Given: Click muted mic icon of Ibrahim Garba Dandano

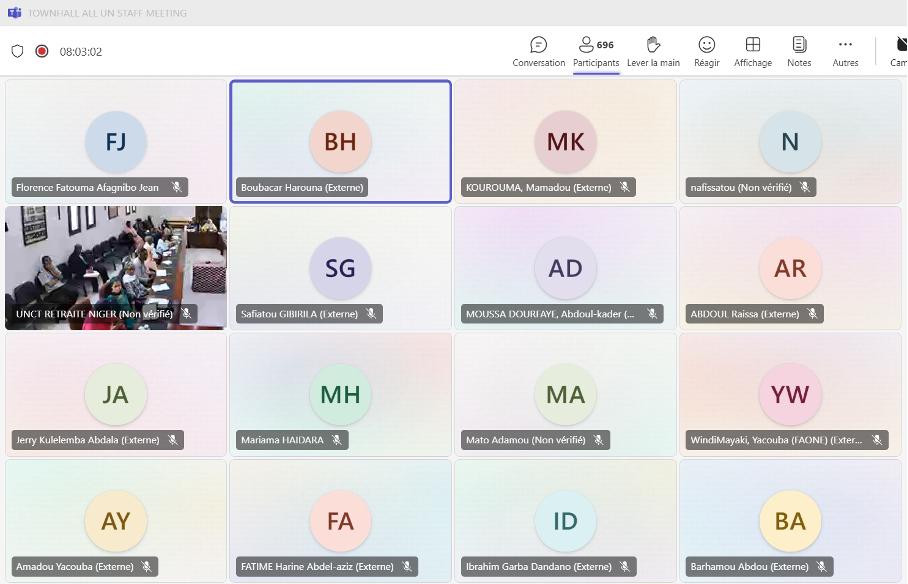Looking at the screenshot, I should (x=624, y=566).
